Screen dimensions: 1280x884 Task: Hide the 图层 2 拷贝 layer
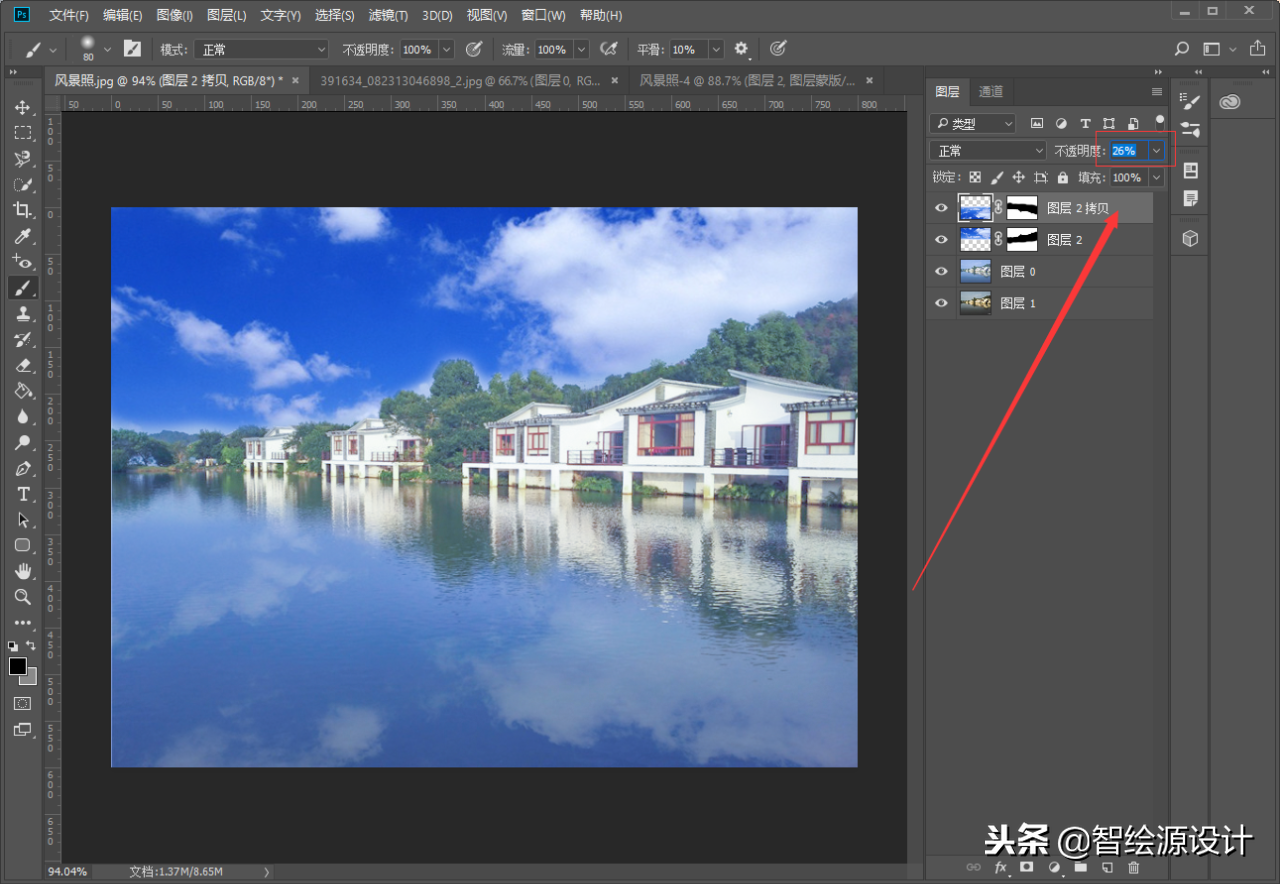[940, 208]
